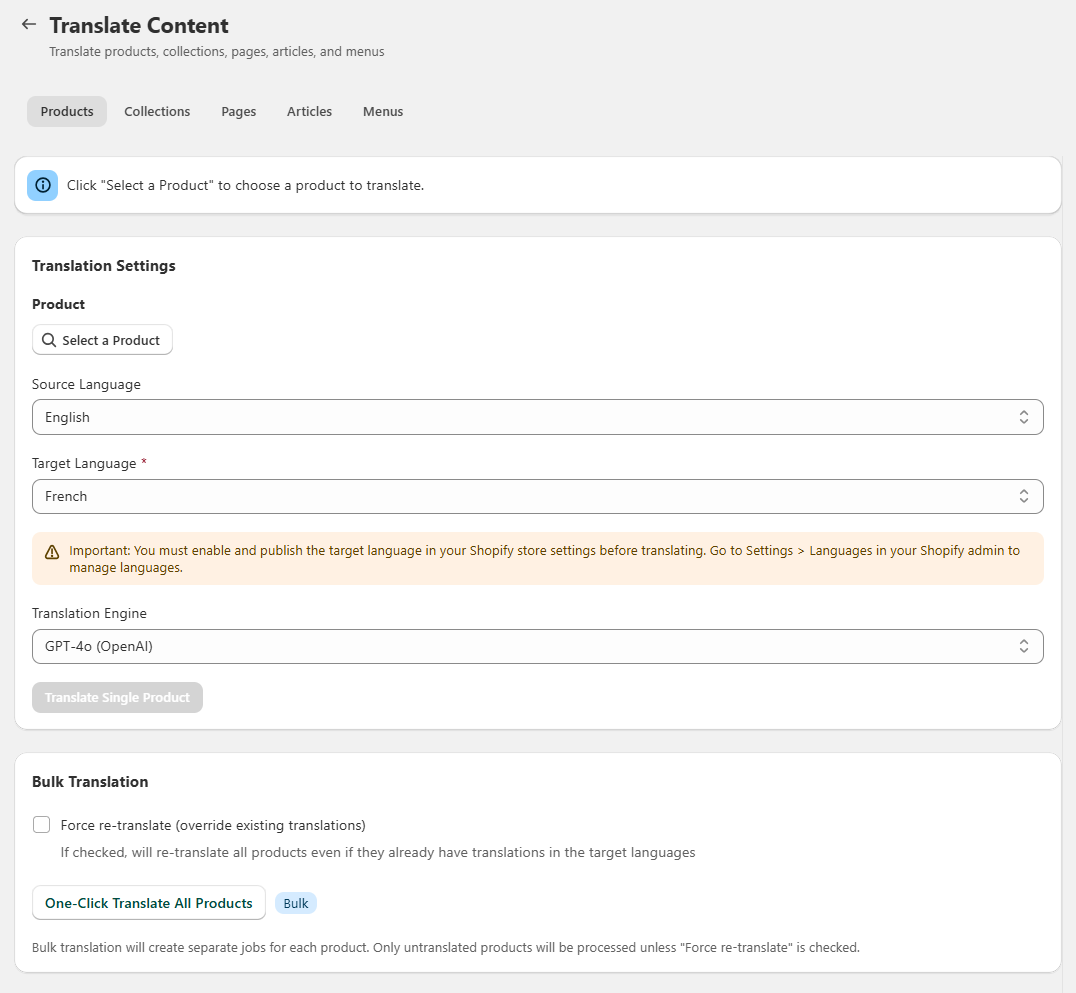The height and width of the screenshot is (993, 1076).
Task: Open the Collections tab
Action: (157, 112)
